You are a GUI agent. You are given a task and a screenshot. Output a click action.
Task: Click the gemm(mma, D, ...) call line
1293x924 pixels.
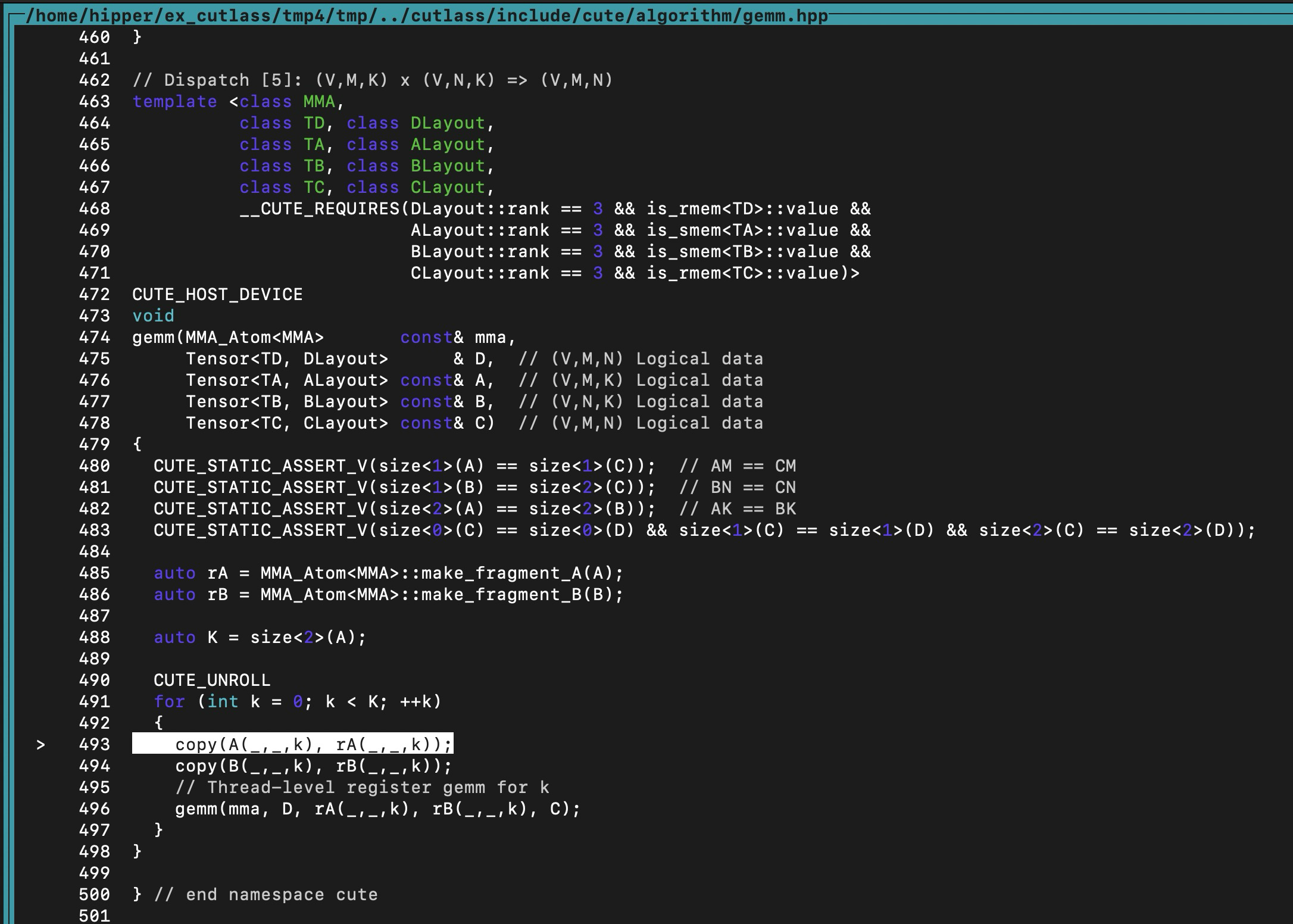coord(377,808)
